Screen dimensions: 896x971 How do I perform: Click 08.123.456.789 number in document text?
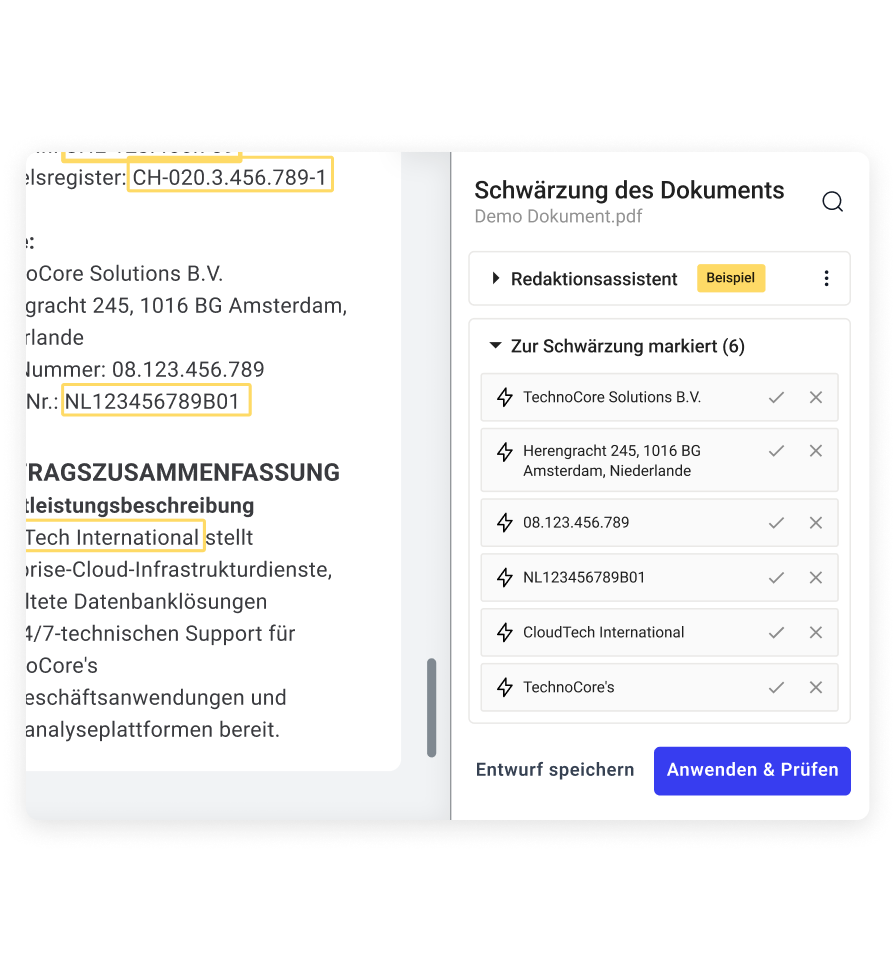(x=188, y=370)
